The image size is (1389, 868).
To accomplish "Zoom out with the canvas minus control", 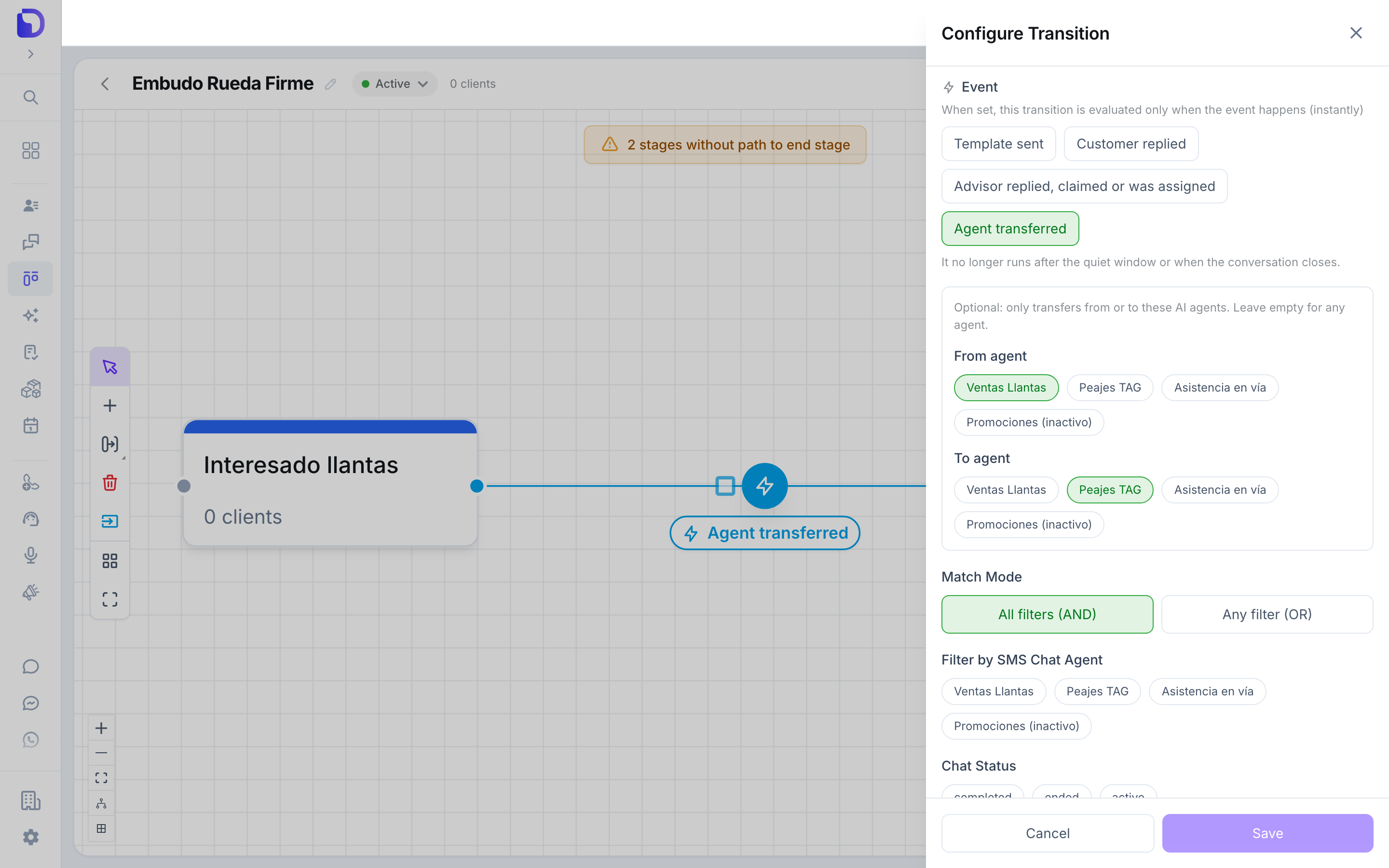I will [x=101, y=753].
